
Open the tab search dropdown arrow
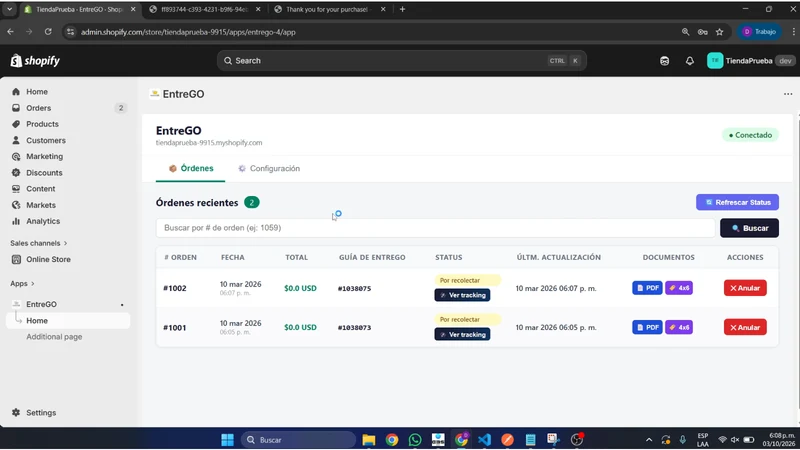coord(9,9)
